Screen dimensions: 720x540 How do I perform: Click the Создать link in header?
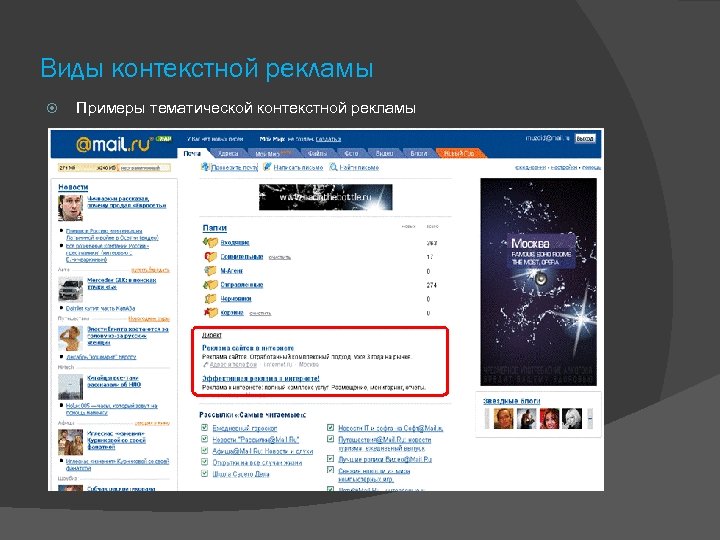point(328,139)
